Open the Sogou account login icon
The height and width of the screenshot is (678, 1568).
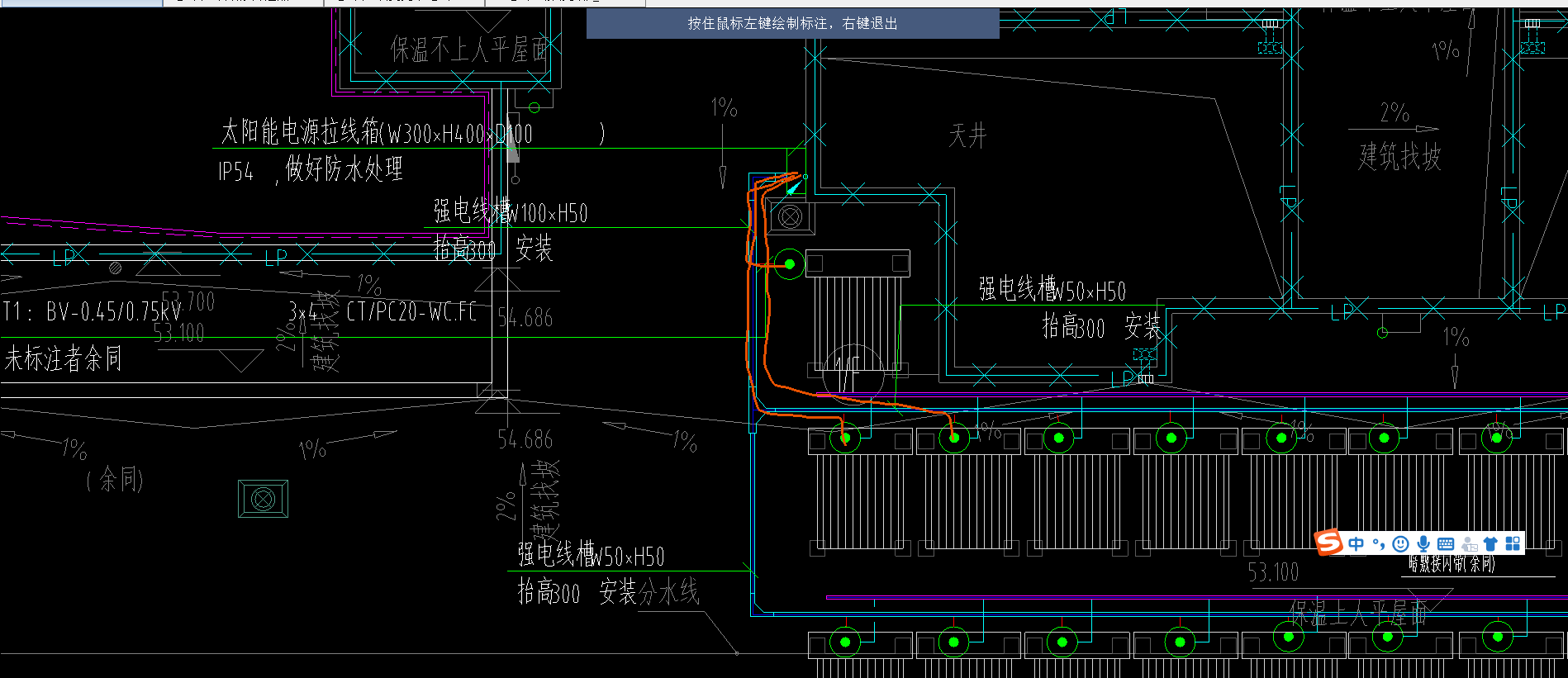[x=1469, y=543]
